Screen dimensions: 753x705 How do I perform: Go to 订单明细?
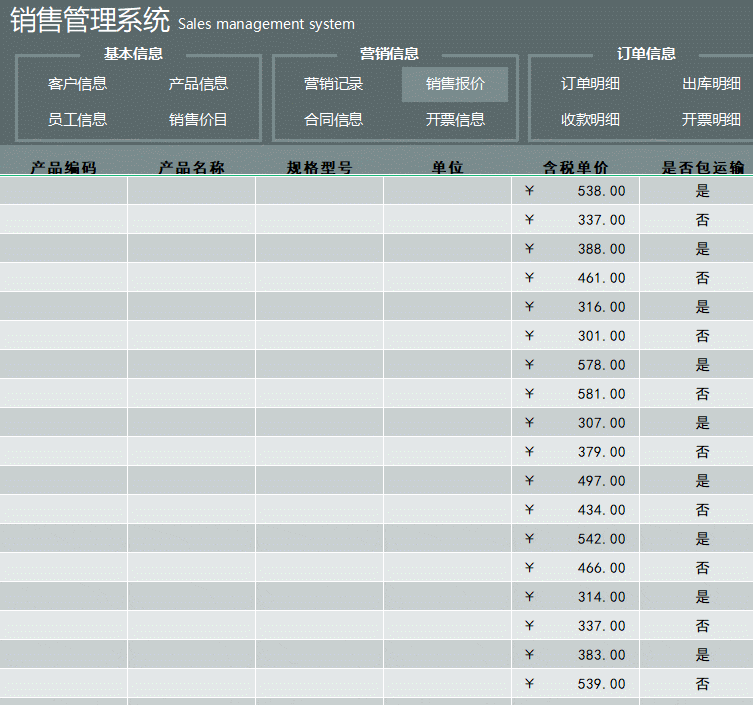[x=590, y=84]
